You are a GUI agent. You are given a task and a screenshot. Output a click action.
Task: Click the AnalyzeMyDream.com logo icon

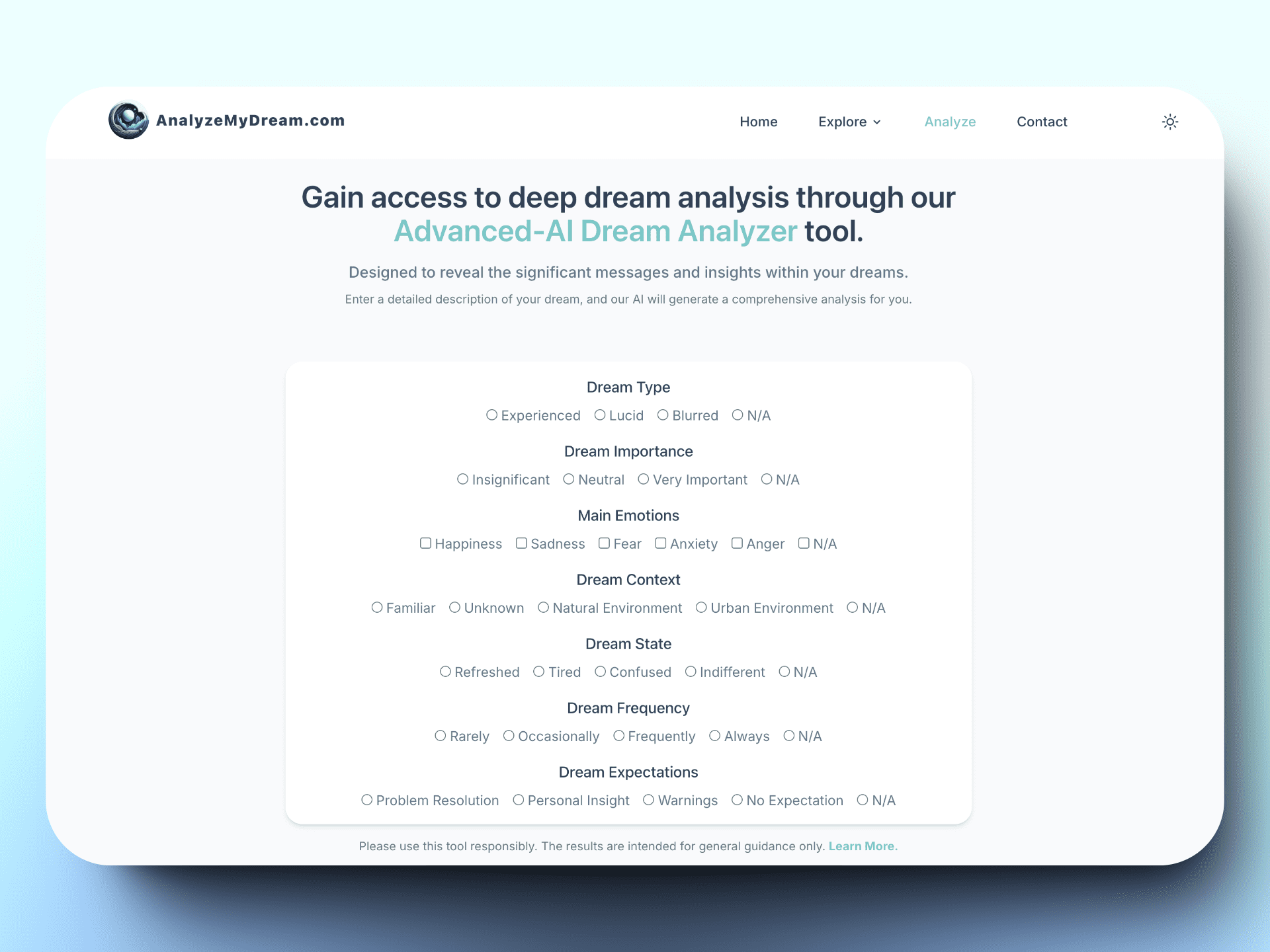tap(128, 121)
